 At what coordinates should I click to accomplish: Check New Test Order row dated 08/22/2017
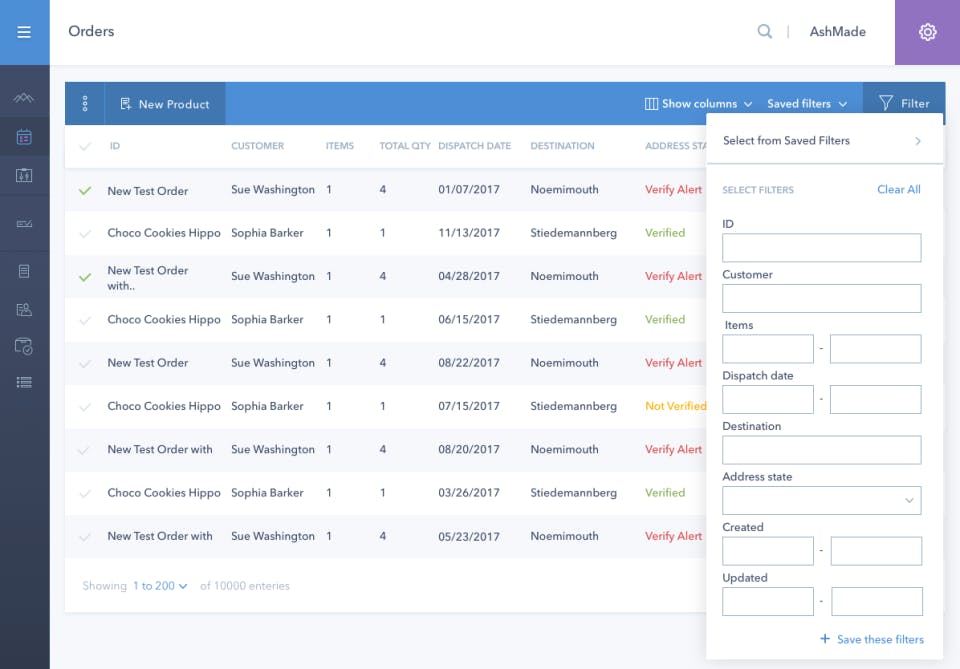[85, 364]
